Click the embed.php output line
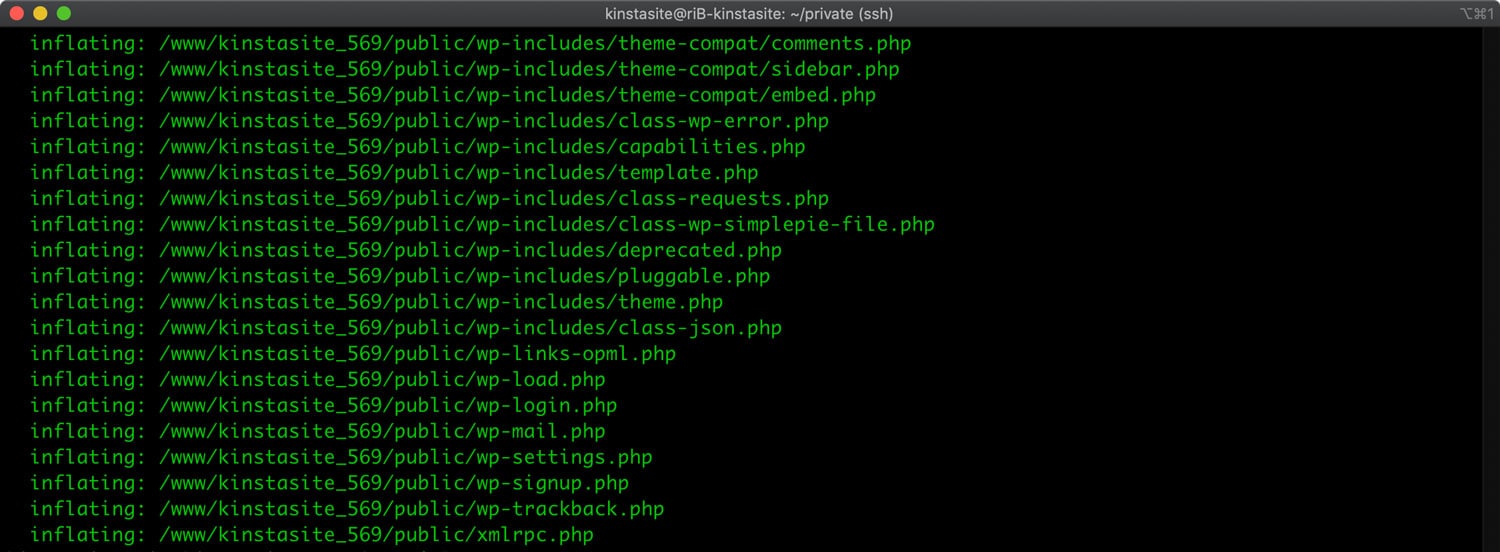Screen dimensions: 1500x552 (452, 96)
